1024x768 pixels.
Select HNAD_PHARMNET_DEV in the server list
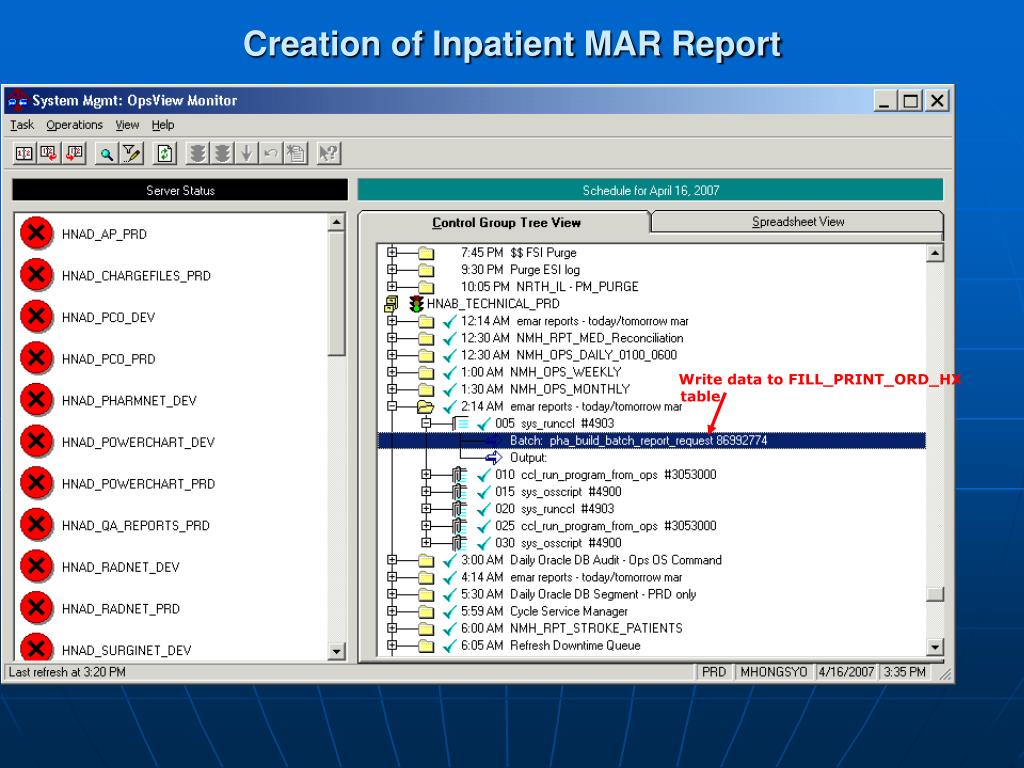[x=129, y=401]
